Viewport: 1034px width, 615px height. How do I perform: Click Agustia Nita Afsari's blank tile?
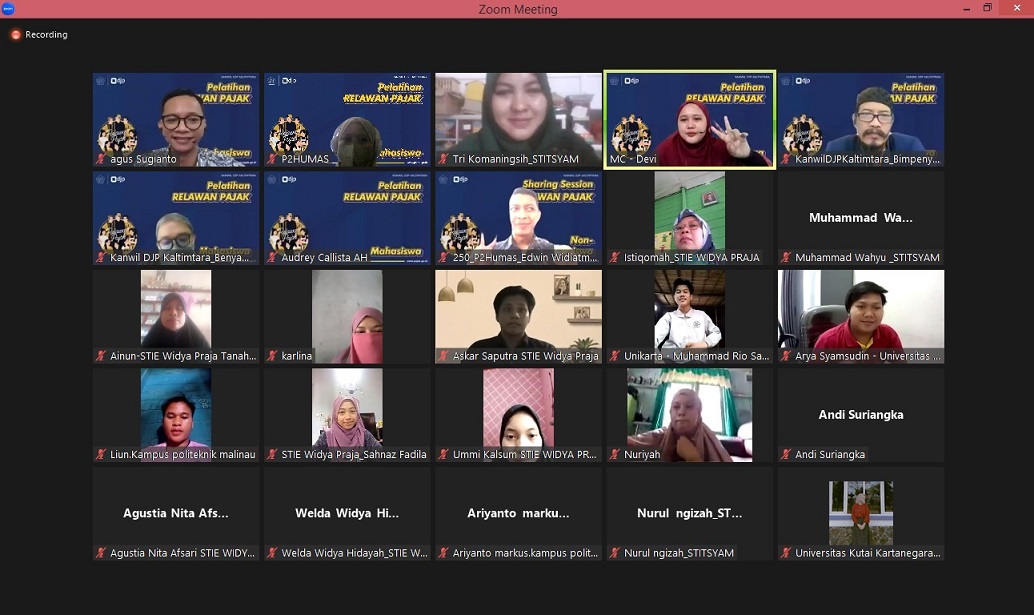coord(176,512)
